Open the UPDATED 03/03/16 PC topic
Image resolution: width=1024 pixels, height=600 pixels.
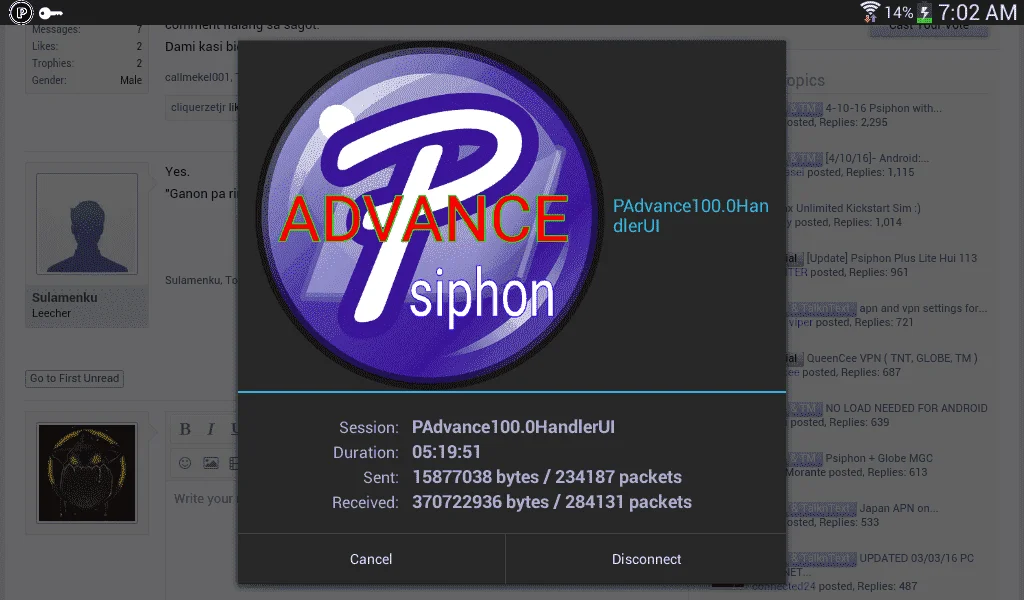916,558
